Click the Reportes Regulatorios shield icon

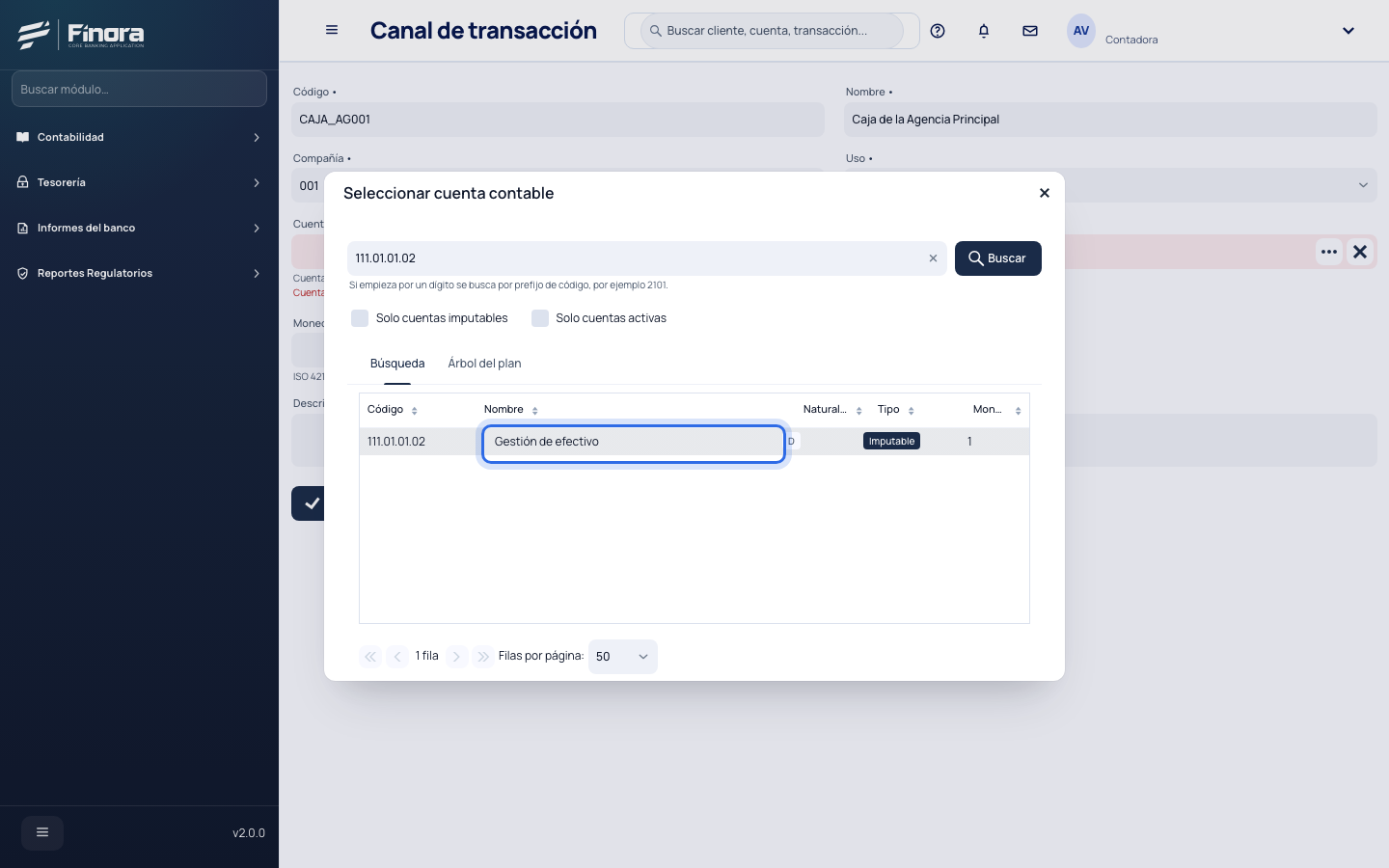click(x=23, y=273)
